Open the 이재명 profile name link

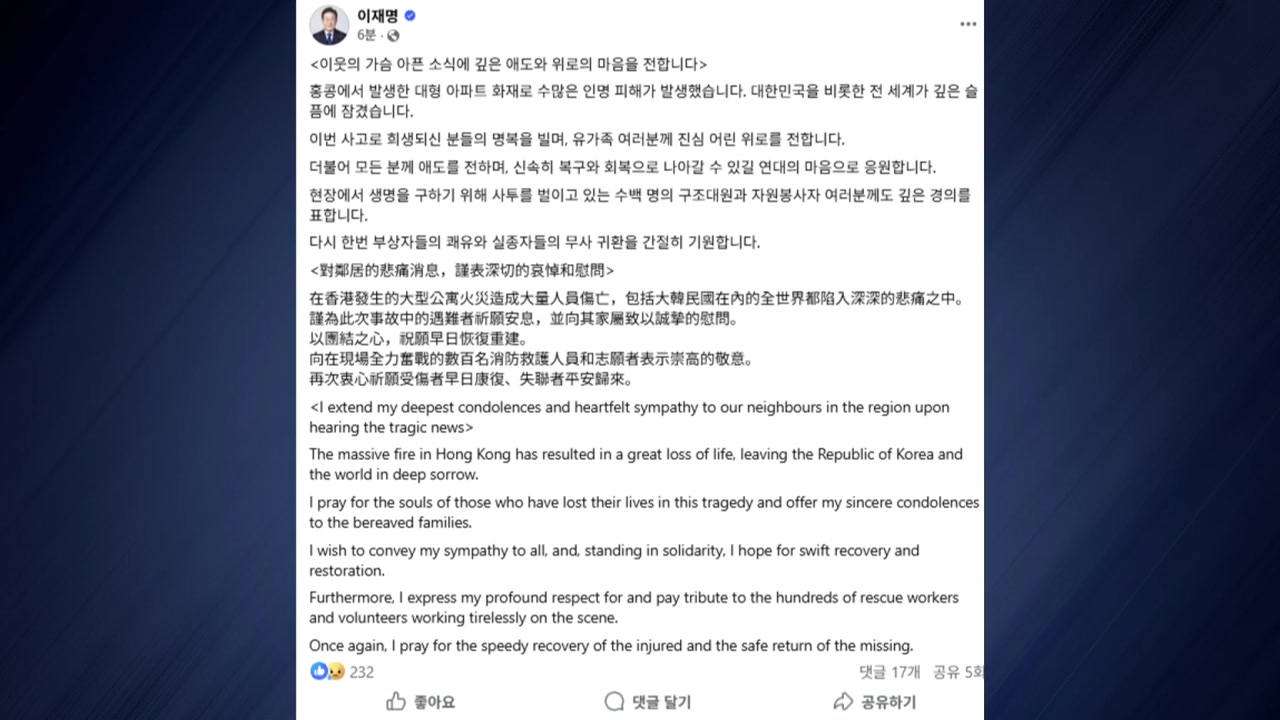click(x=377, y=16)
